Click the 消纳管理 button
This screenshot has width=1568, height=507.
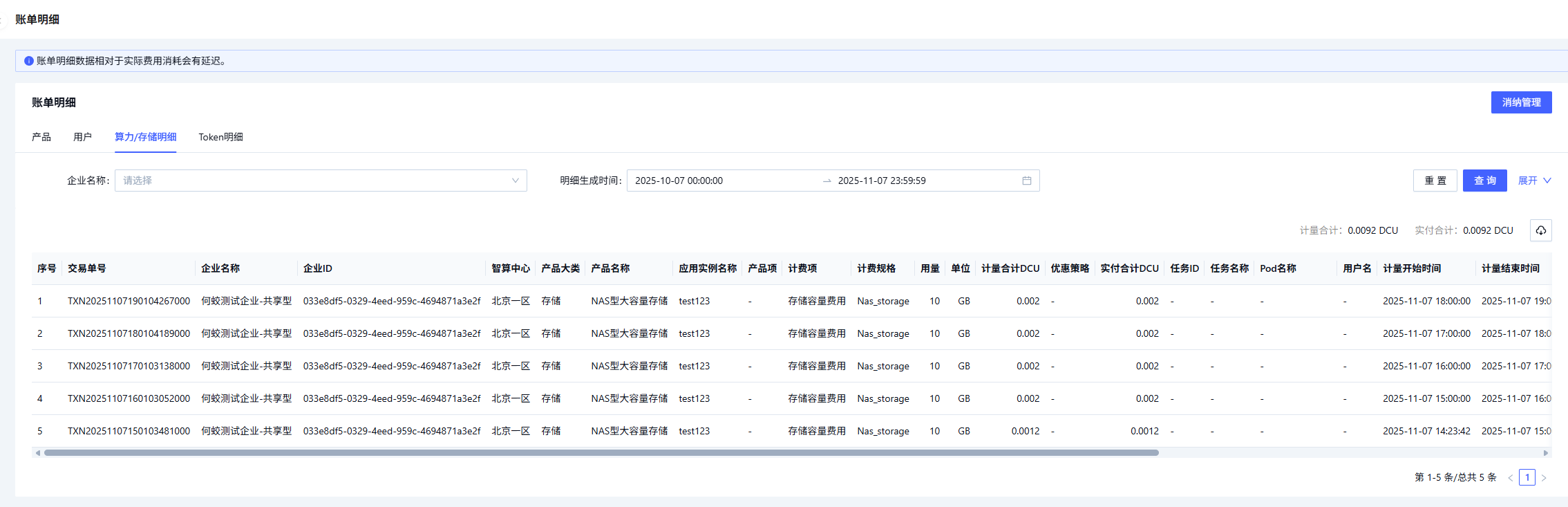click(x=1521, y=102)
